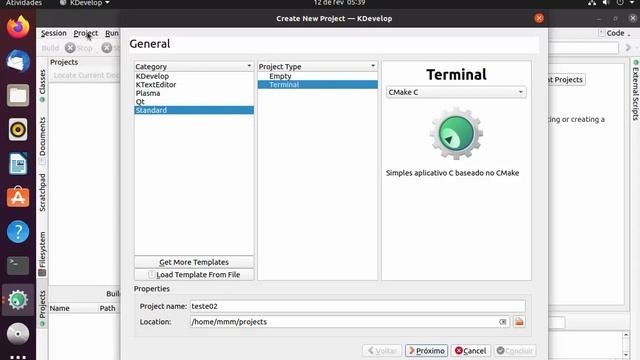Screen dimensions: 640x360
Task: Open Ubuntu Software store icon
Action: coord(18,198)
